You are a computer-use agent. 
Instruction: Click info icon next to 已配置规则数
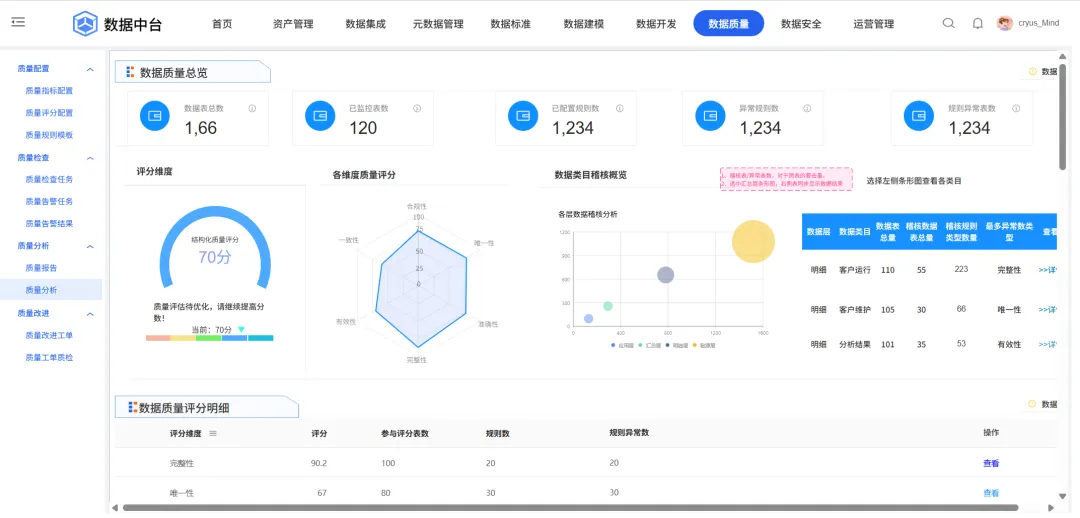[x=620, y=108]
